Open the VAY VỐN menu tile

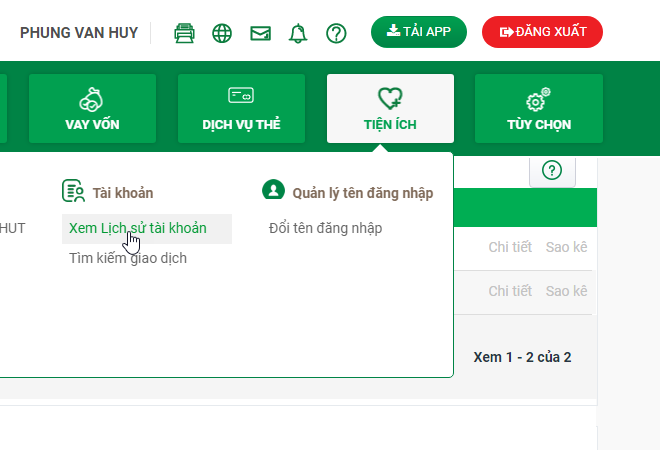(x=93, y=109)
